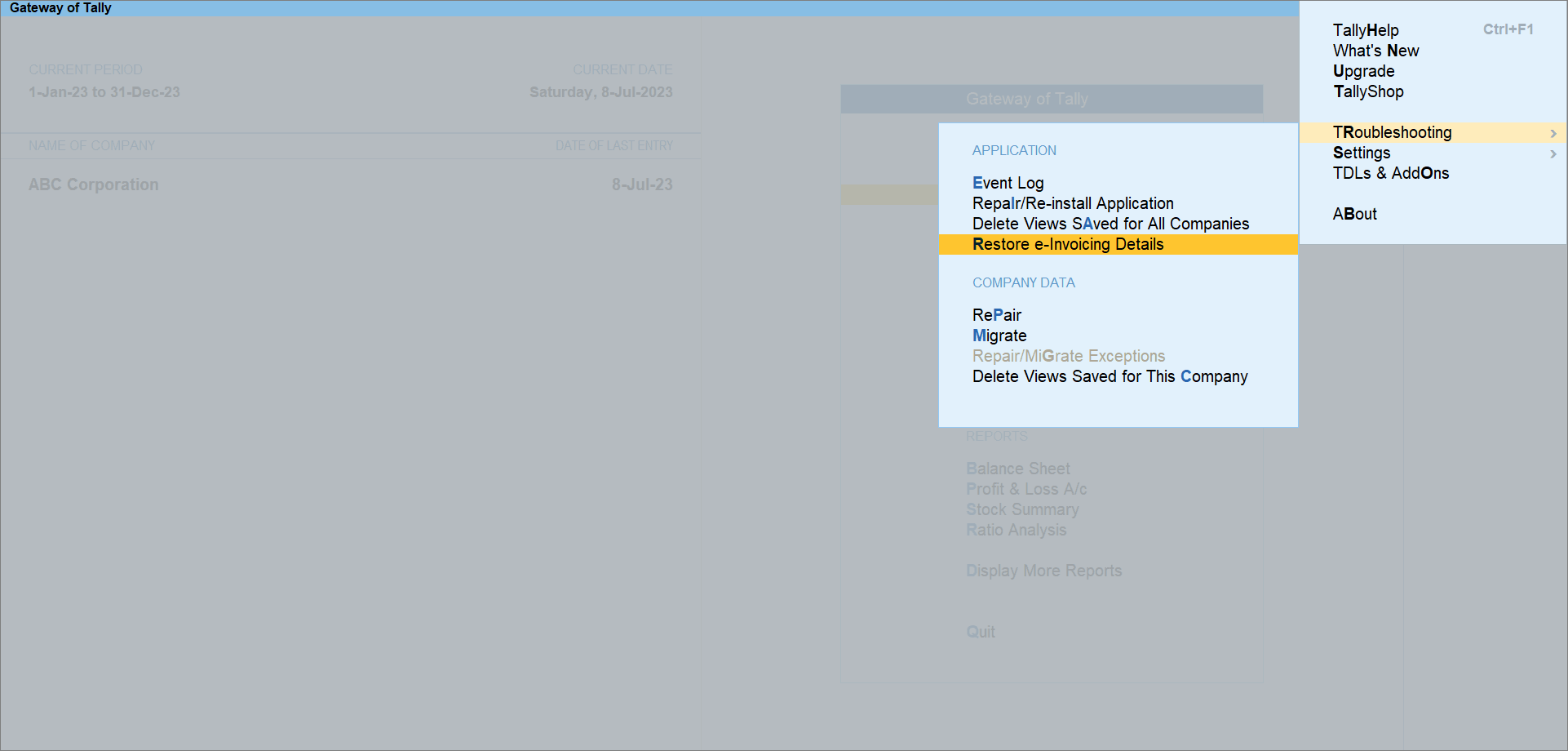This screenshot has height=751, width=1568.
Task: Choose Repair under Company Data
Action: pos(996,315)
